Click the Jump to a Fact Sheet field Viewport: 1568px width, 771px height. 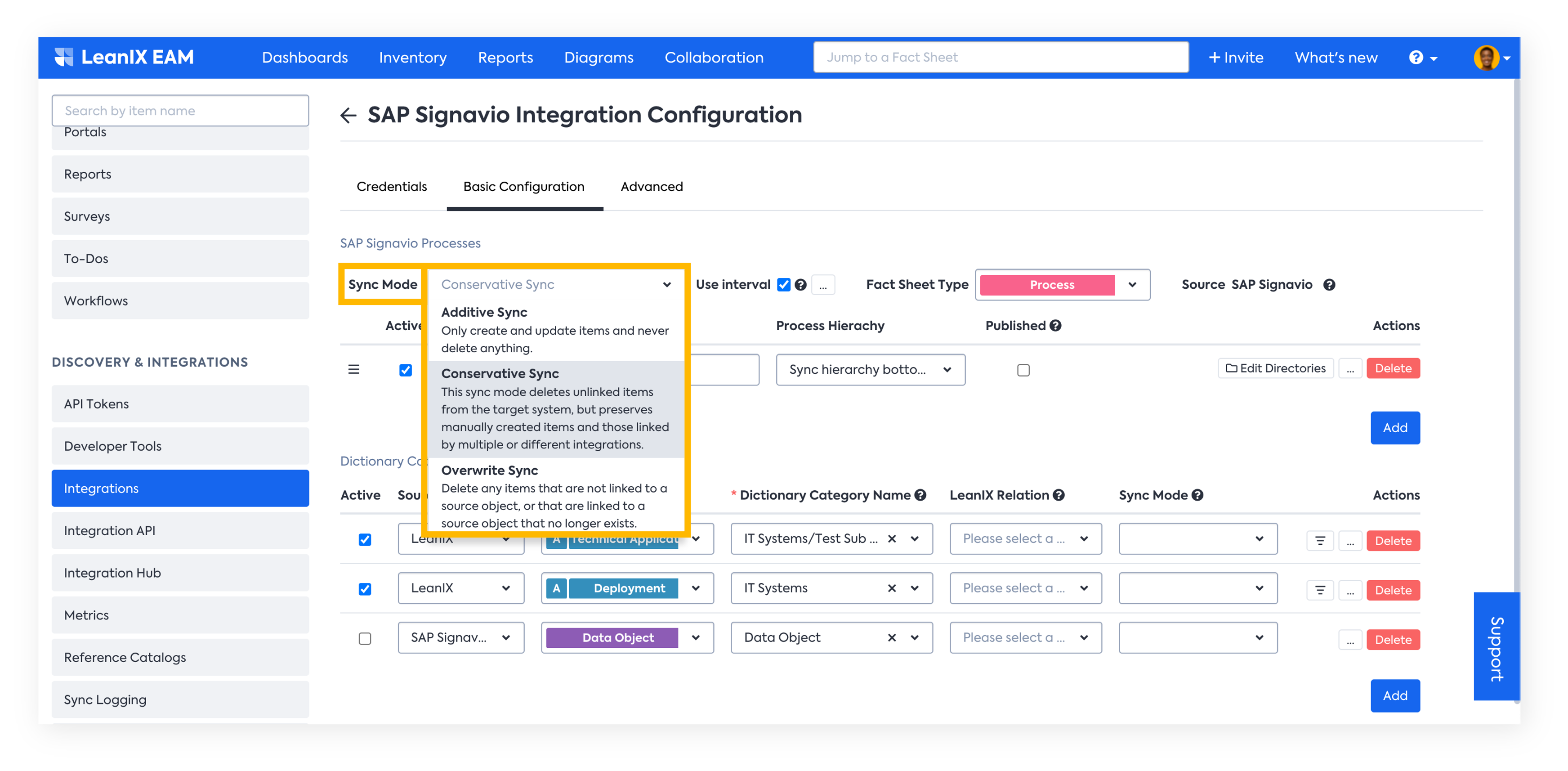click(1001, 57)
